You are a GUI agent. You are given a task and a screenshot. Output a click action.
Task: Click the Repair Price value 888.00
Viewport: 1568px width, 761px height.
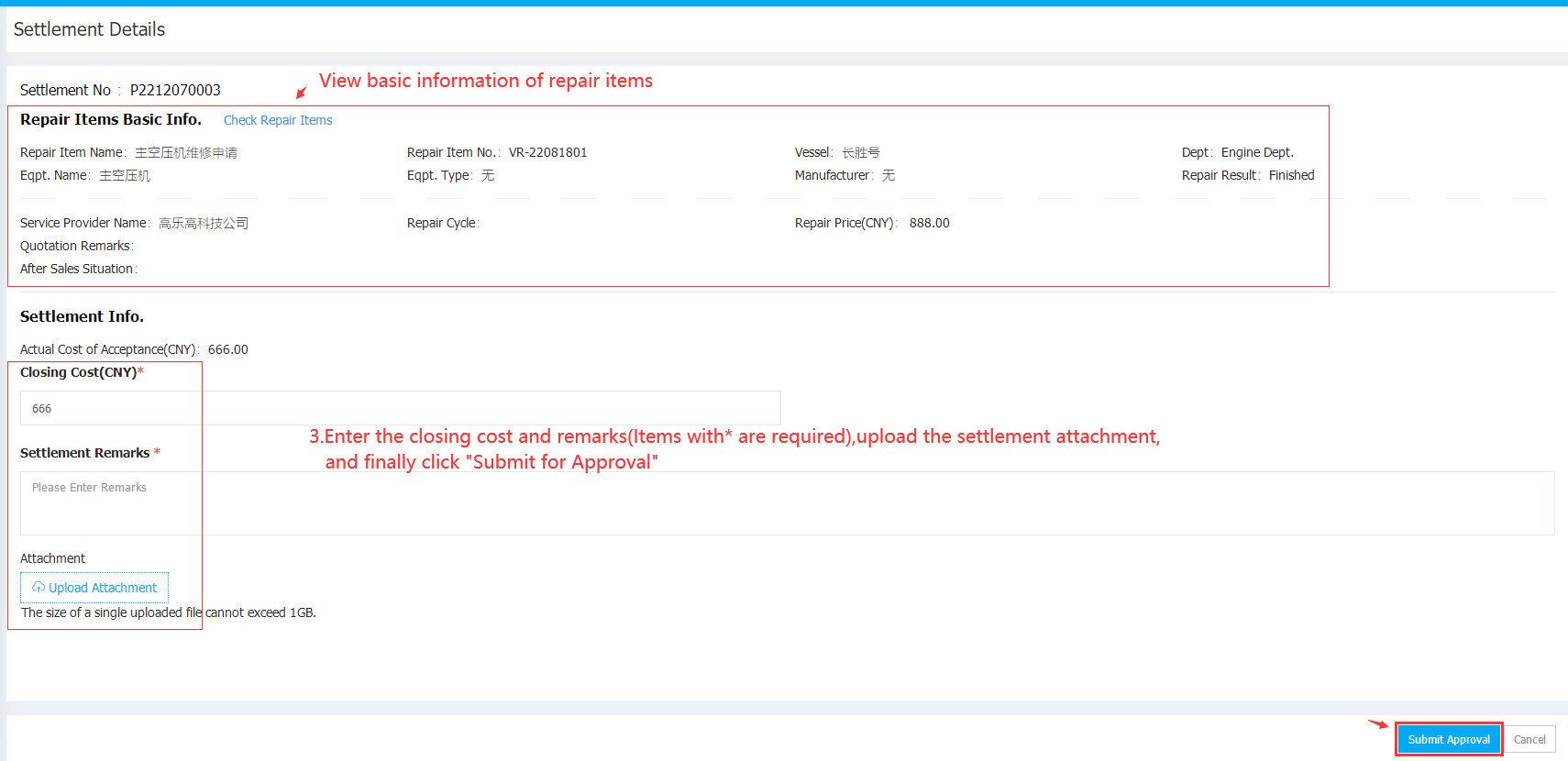click(929, 223)
